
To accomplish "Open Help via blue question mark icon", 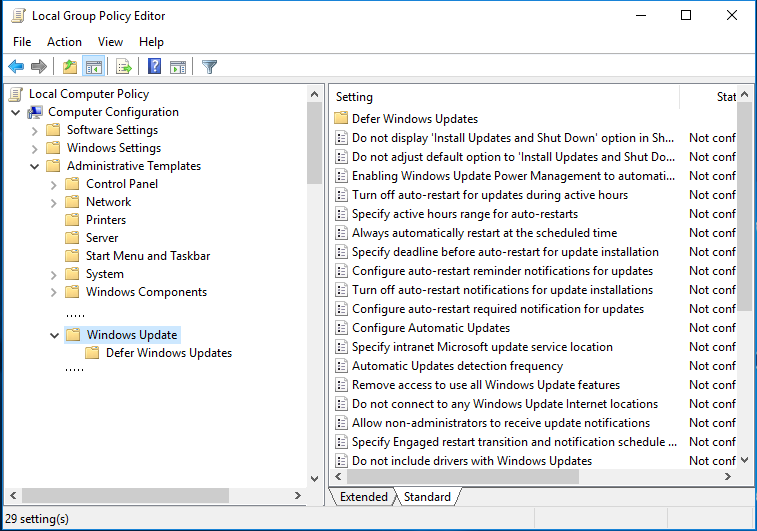I will click(x=155, y=67).
